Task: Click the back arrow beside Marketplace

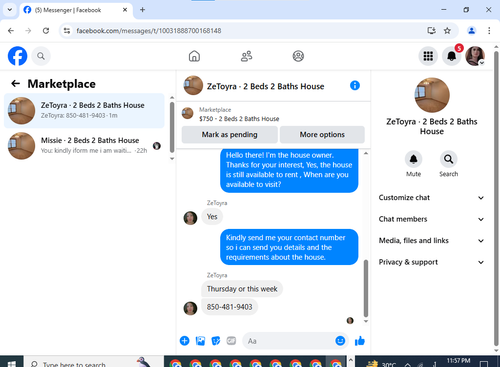Action: pyautogui.click(x=16, y=83)
